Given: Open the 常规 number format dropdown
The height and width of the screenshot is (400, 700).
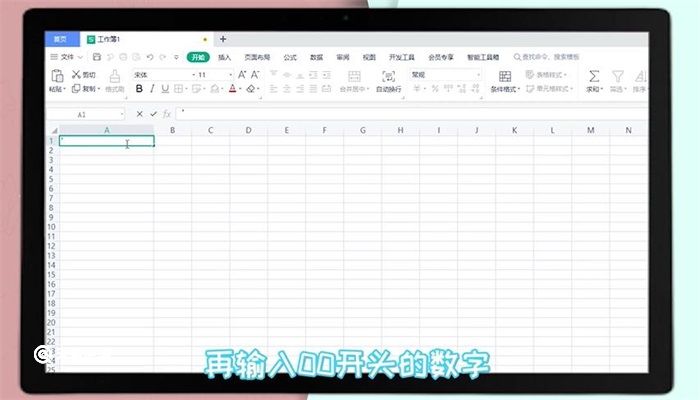Looking at the screenshot, I should point(478,75).
